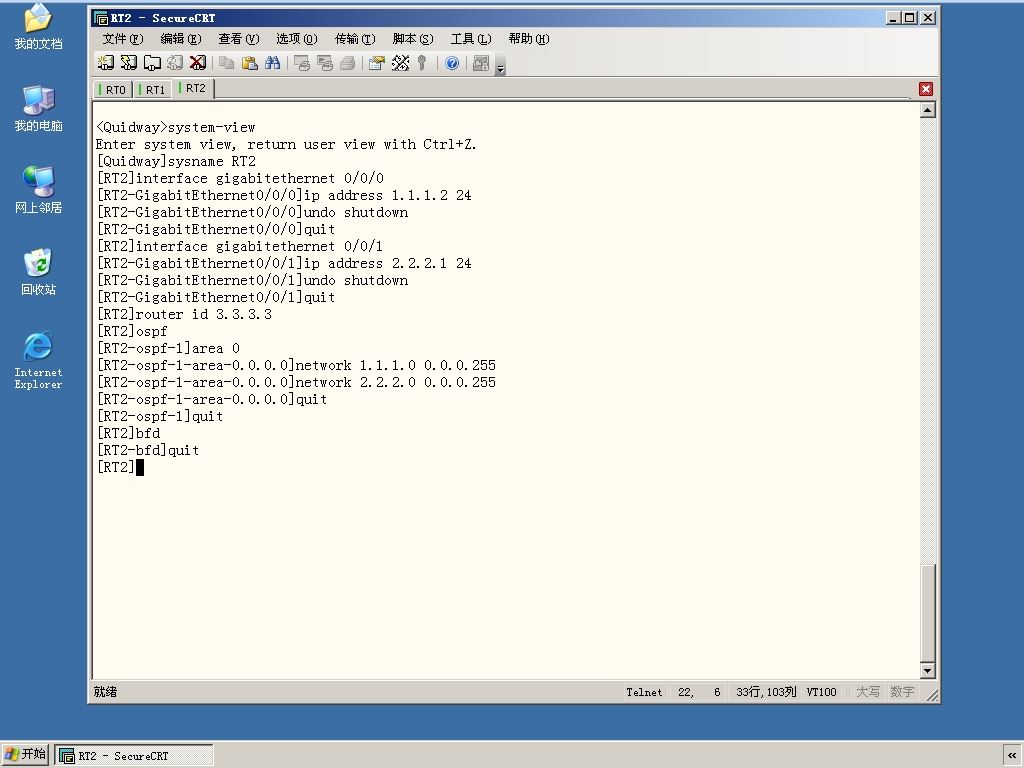1024x768 pixels.
Task: Click the Print Screen icon
Action: pos(302,63)
